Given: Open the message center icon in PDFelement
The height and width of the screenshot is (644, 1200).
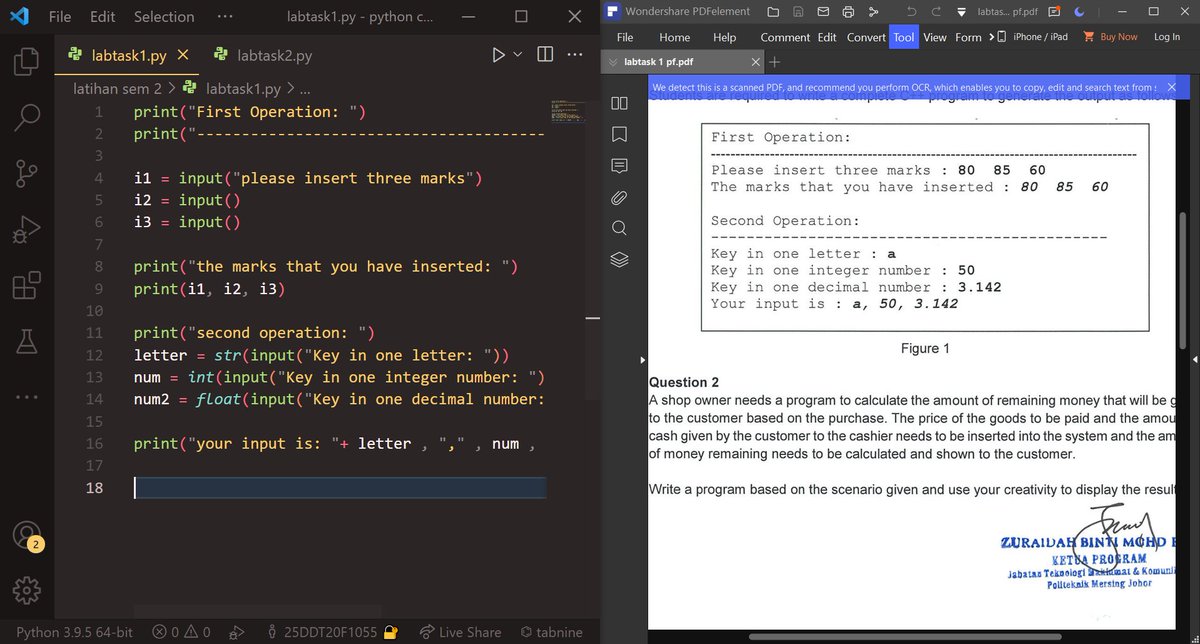Looking at the screenshot, I should pyautogui.click(x=1054, y=11).
